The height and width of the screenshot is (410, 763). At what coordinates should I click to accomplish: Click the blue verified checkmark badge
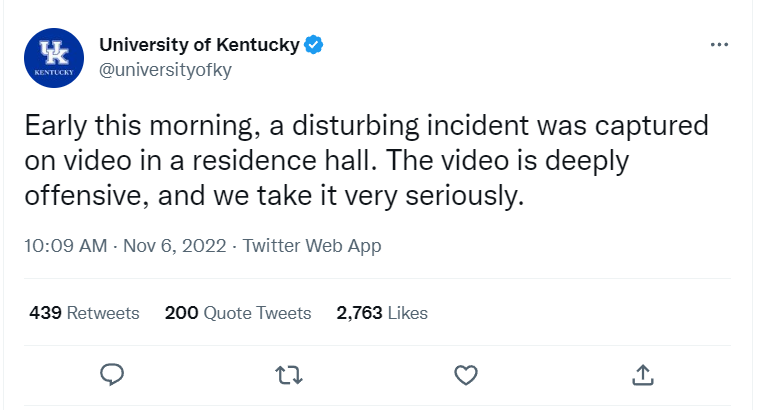tap(315, 45)
